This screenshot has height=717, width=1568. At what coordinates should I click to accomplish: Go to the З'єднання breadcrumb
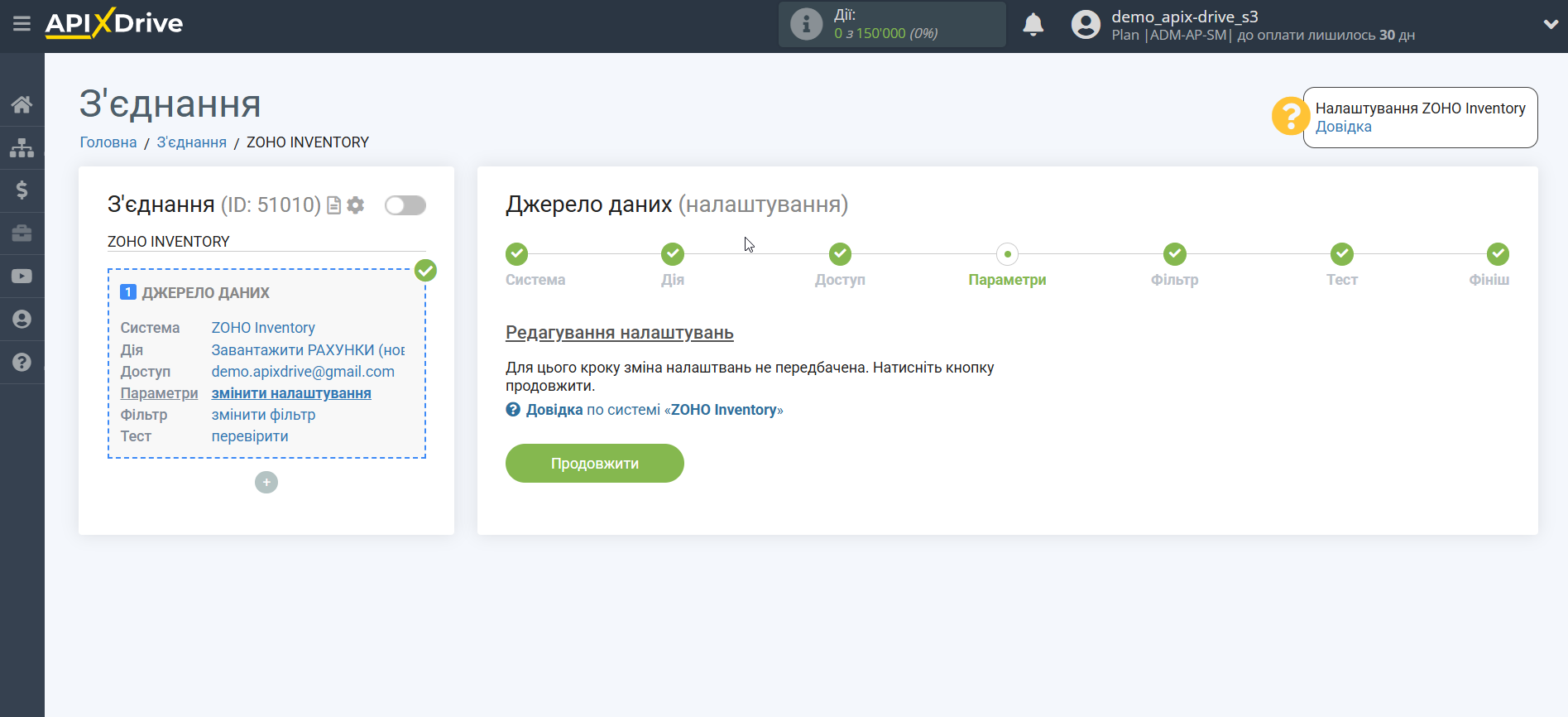coord(192,142)
